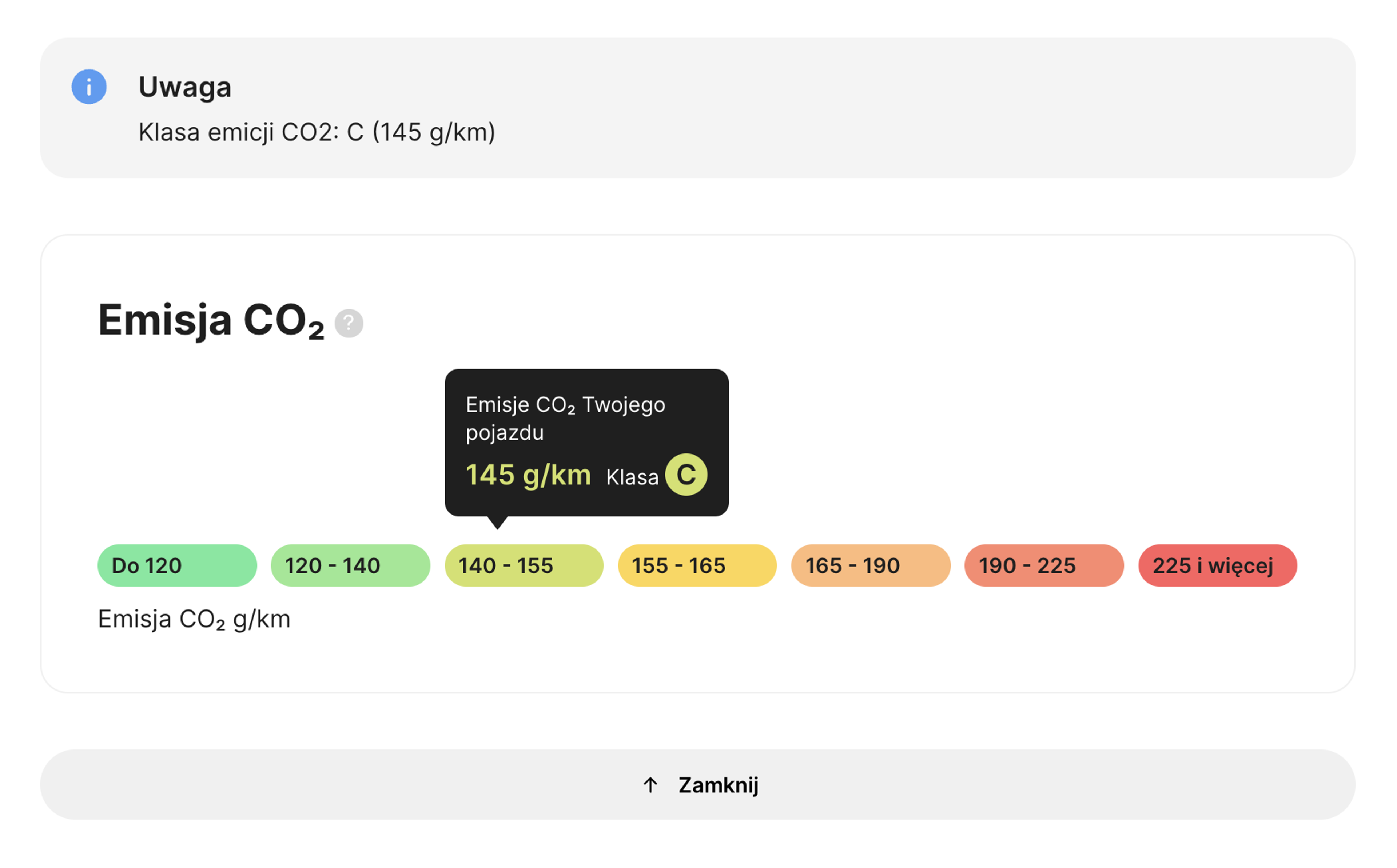Select the "Do 120" emission range pill

(178, 565)
